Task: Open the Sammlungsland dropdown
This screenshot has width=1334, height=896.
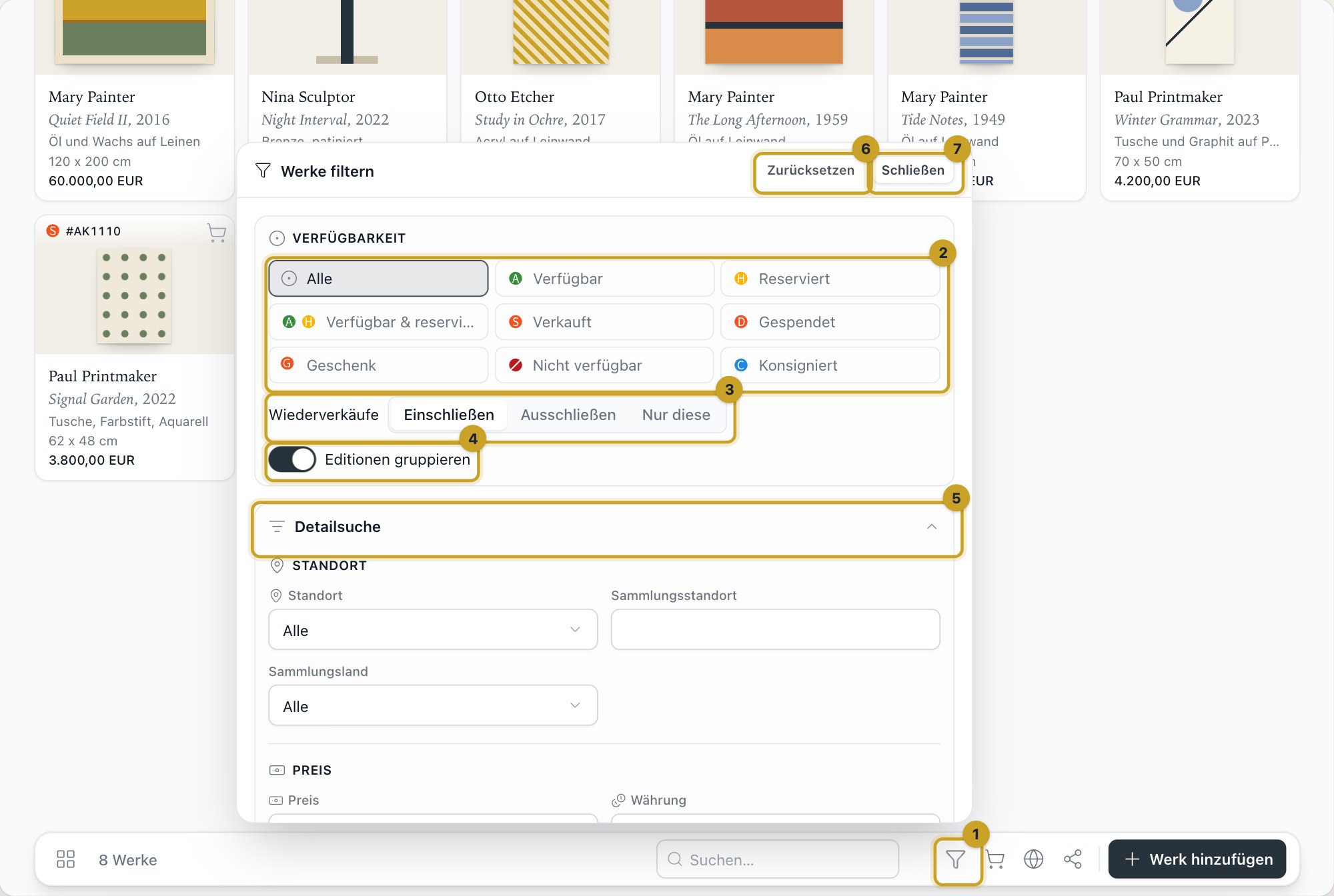Action: (433, 706)
